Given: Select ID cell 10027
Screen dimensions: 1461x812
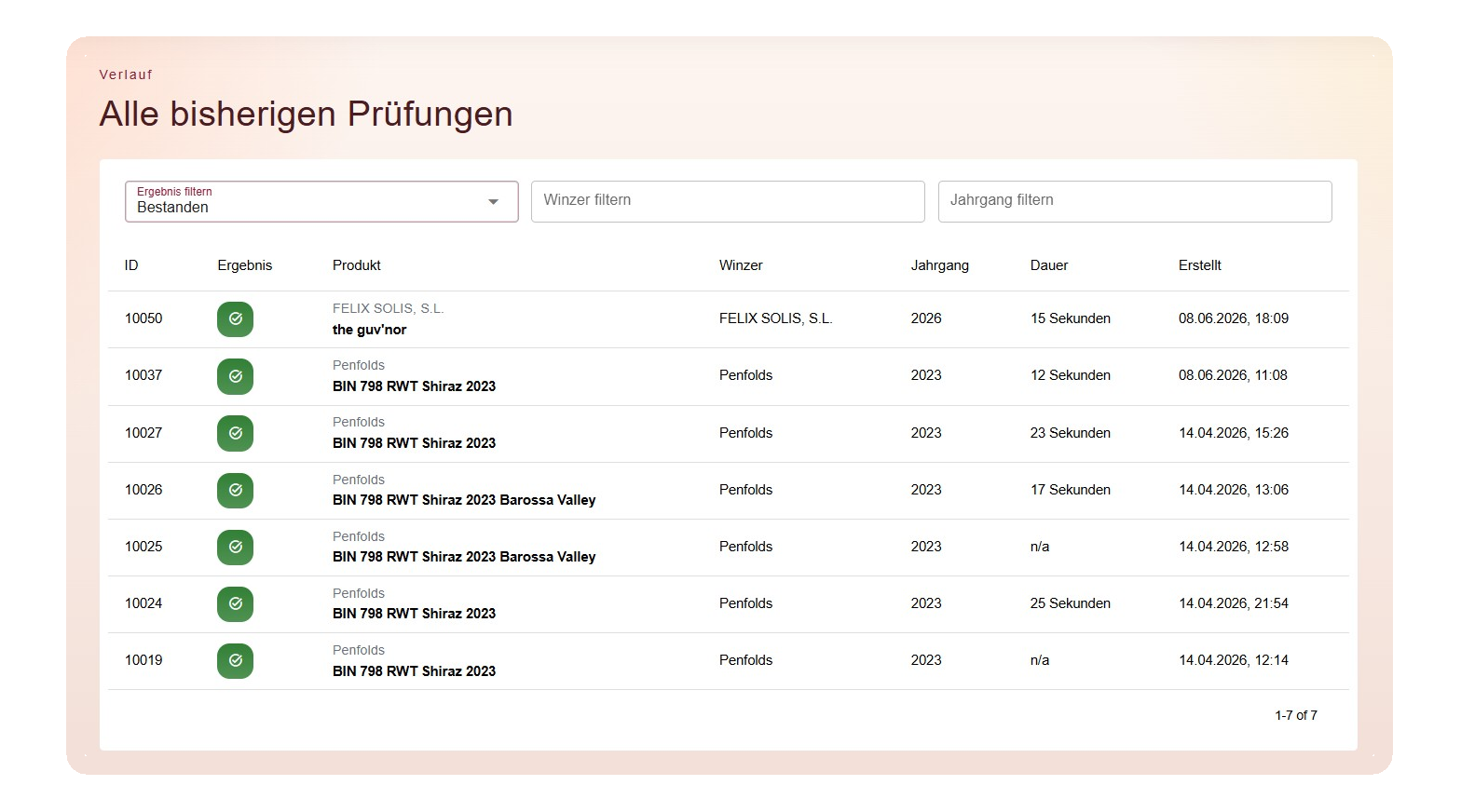Looking at the screenshot, I should pos(143,433).
